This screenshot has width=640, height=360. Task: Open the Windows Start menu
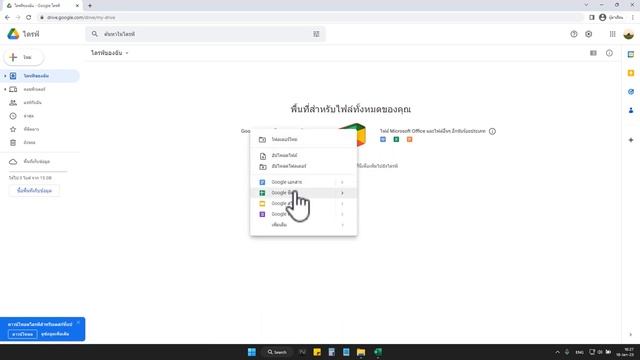click(x=252, y=352)
